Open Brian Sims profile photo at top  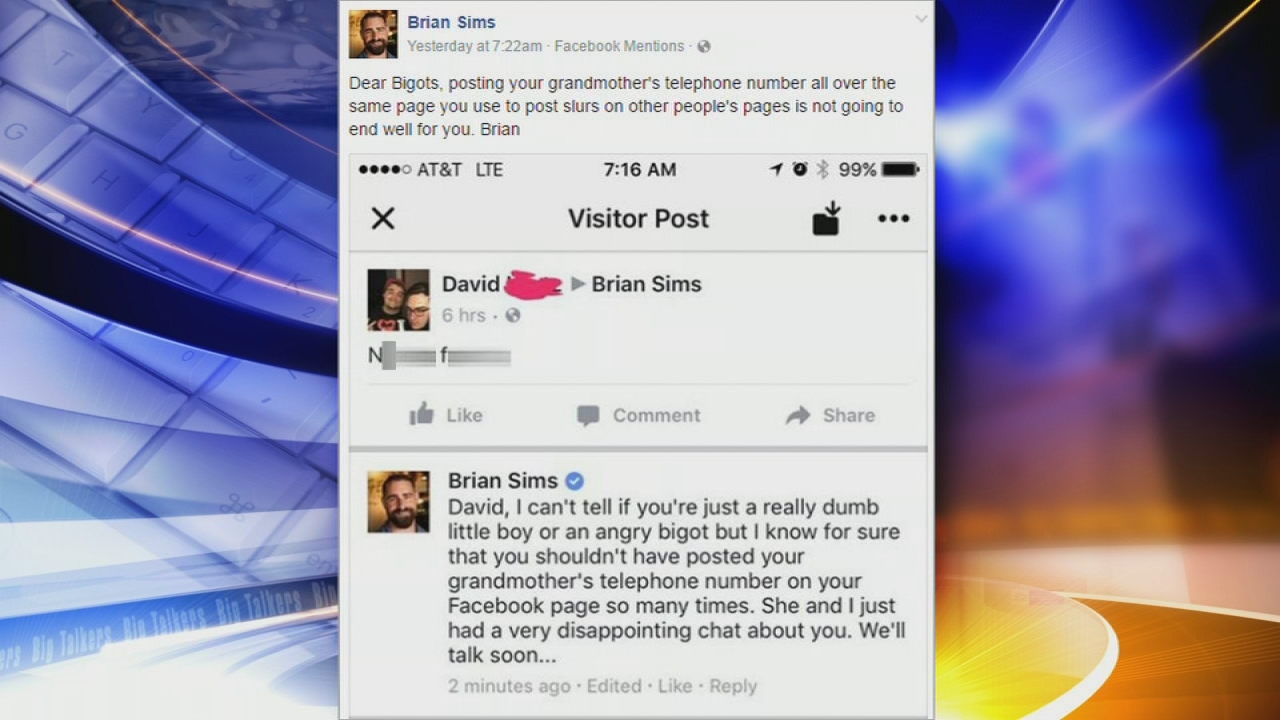point(373,34)
